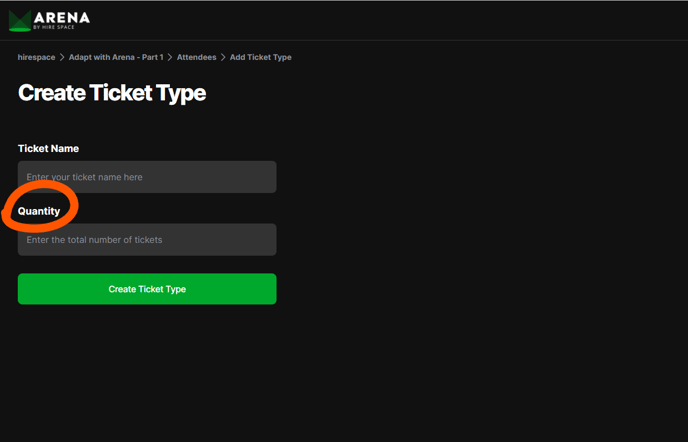The height and width of the screenshot is (442, 688).
Task: Click the chevron after Attendees breadcrumb
Action: click(223, 57)
